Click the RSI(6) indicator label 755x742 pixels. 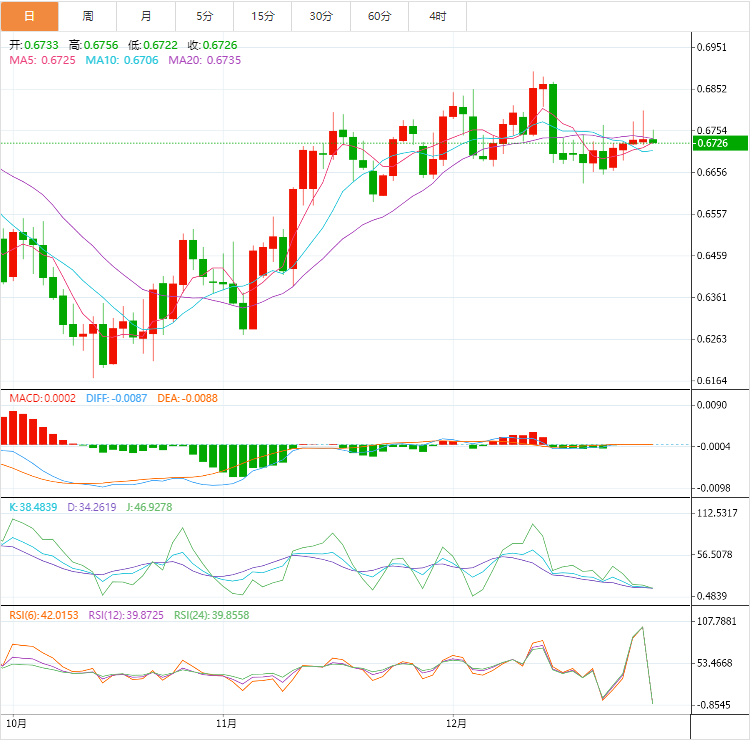click(x=44, y=616)
